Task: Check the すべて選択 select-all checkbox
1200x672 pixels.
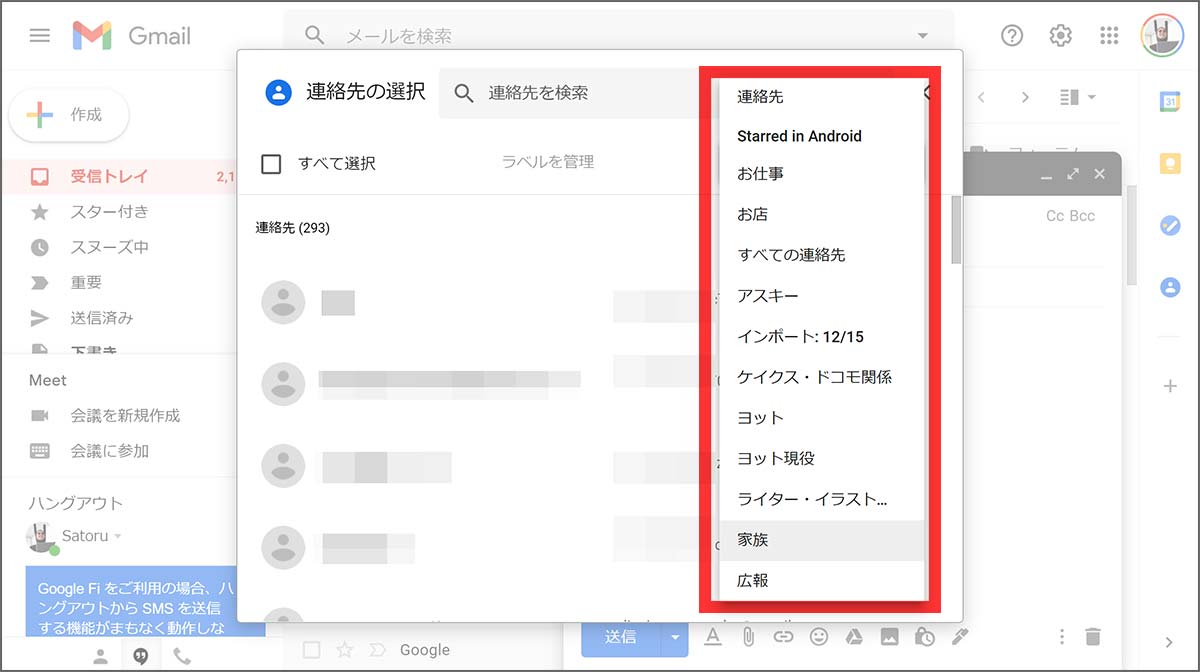Action: point(270,164)
